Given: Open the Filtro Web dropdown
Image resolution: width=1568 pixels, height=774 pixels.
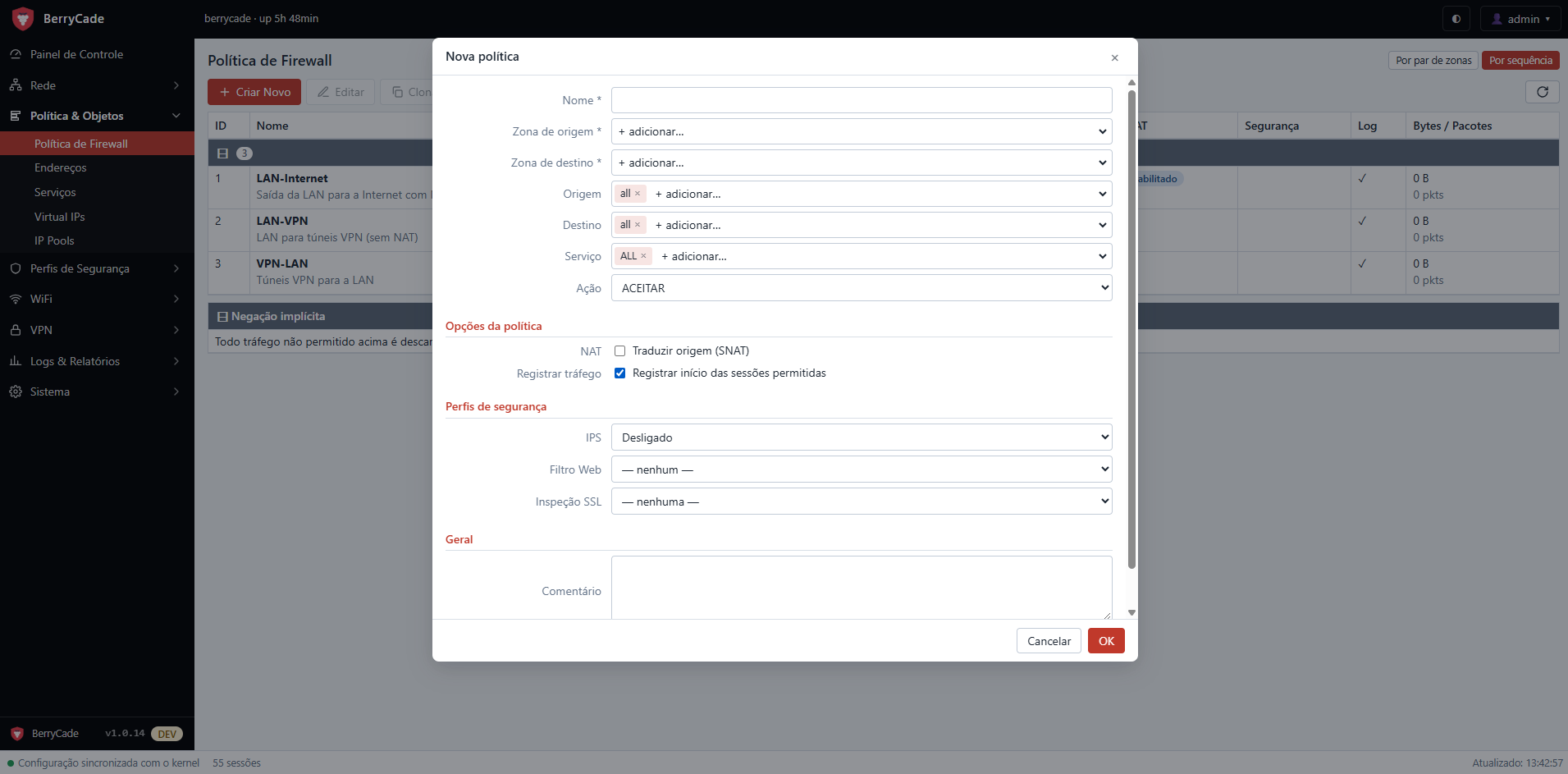Looking at the screenshot, I should coord(862,469).
